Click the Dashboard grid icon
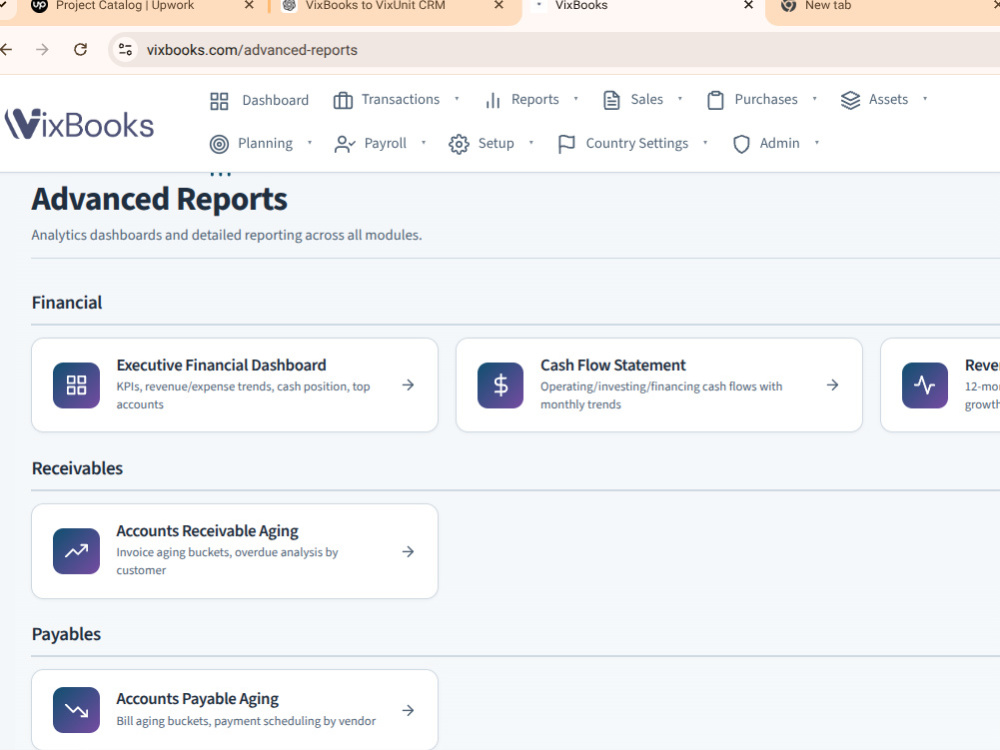The image size is (1000, 750). 219,101
